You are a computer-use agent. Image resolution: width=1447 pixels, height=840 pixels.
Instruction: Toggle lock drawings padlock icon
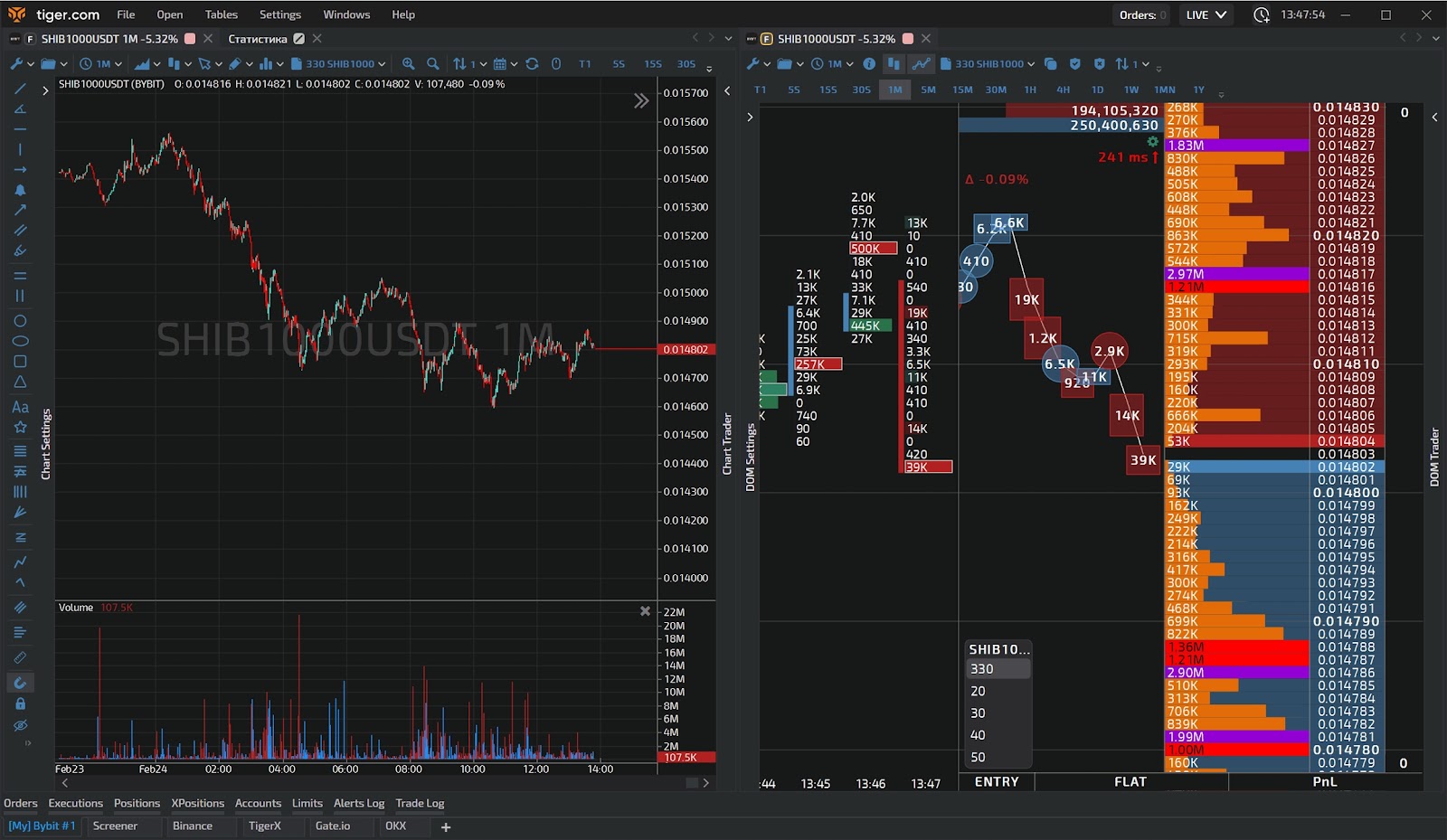20,703
